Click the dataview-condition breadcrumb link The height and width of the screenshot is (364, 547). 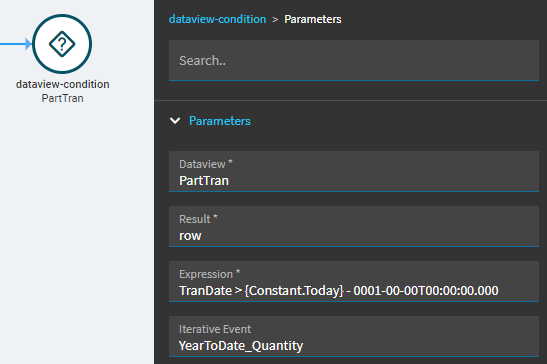217,19
